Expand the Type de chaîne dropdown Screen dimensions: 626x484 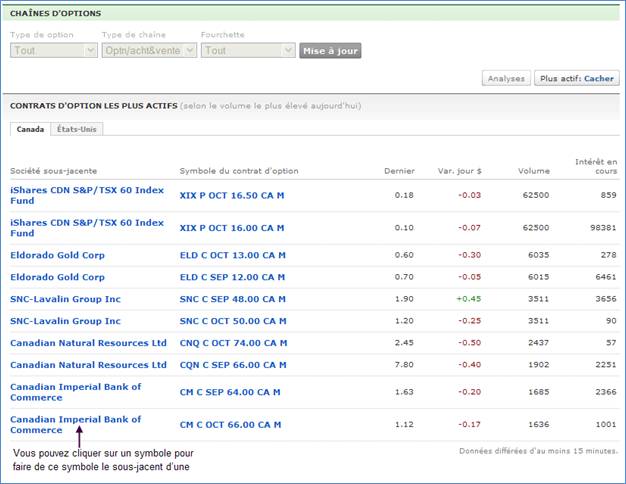(149, 50)
